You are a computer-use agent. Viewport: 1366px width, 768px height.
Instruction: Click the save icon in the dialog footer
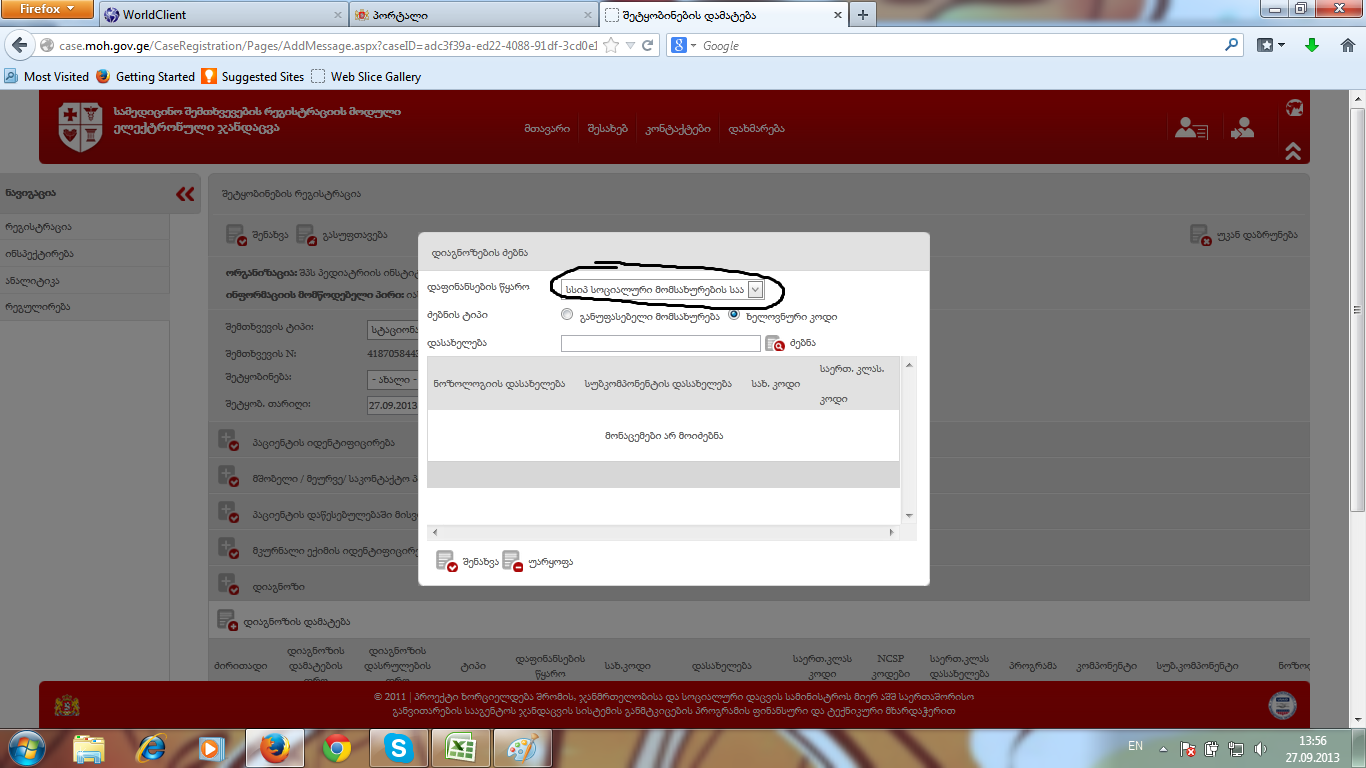[x=446, y=561]
